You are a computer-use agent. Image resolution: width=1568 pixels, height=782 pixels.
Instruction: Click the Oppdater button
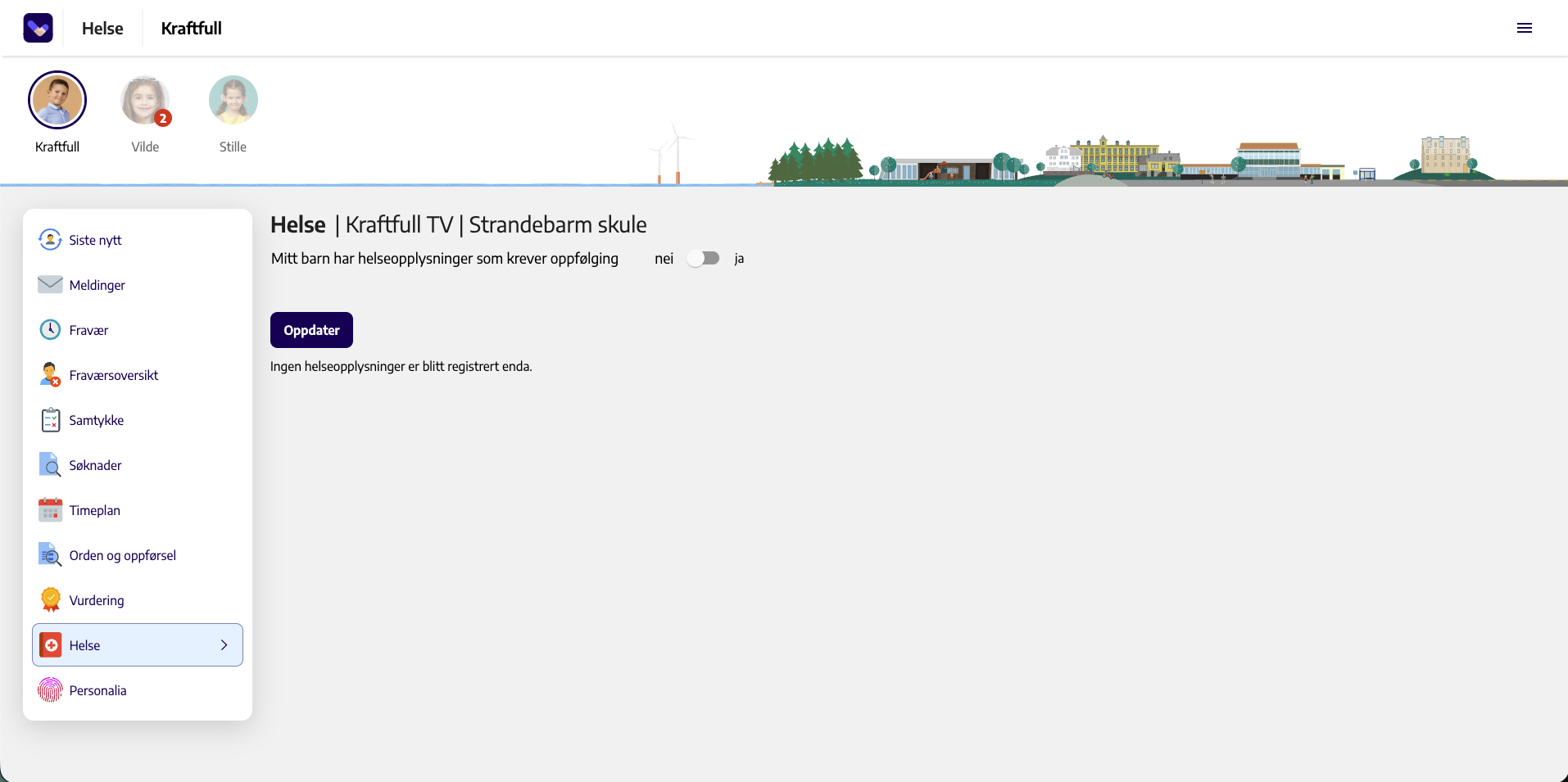pyautogui.click(x=311, y=330)
